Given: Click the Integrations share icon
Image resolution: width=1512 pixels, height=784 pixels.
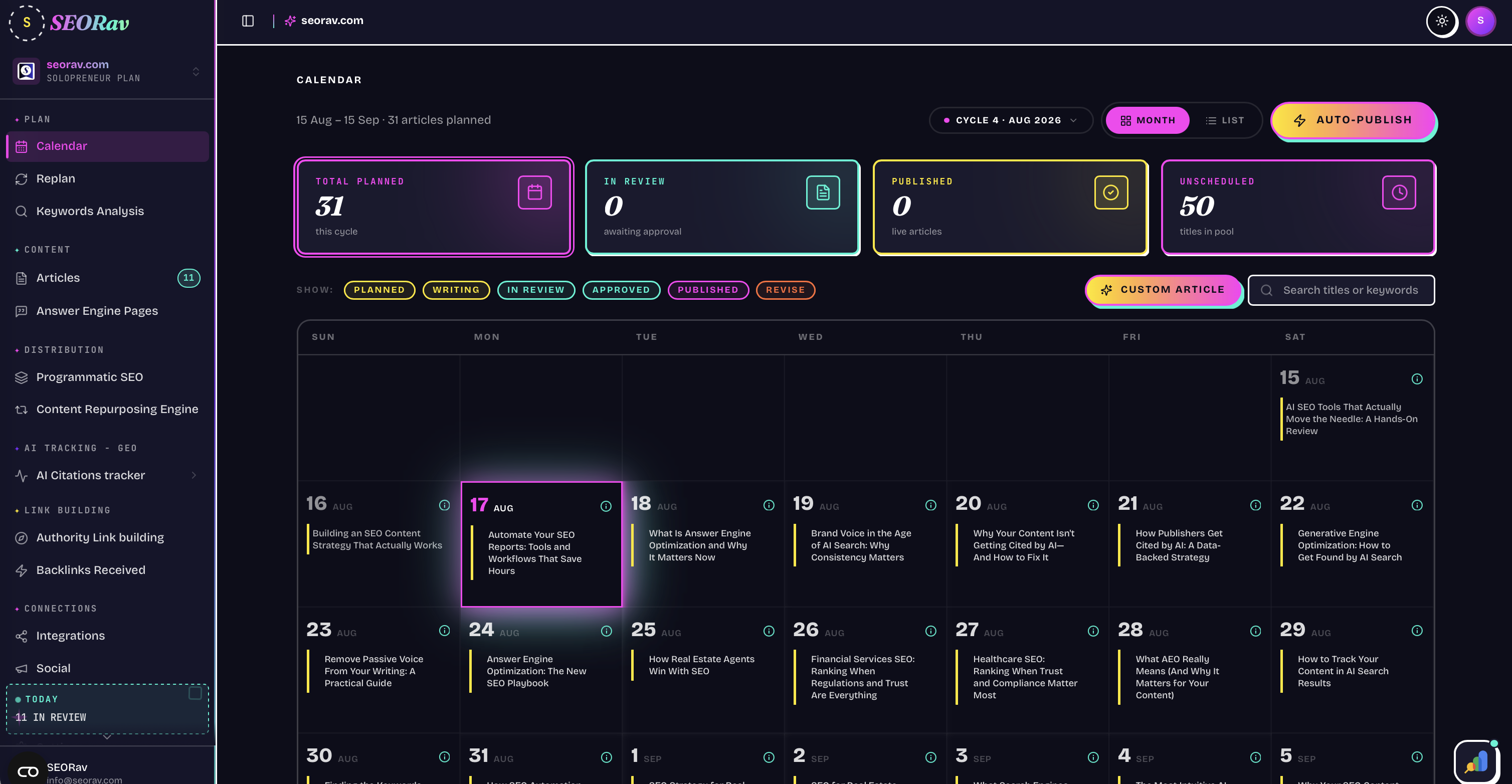Looking at the screenshot, I should pos(21,636).
